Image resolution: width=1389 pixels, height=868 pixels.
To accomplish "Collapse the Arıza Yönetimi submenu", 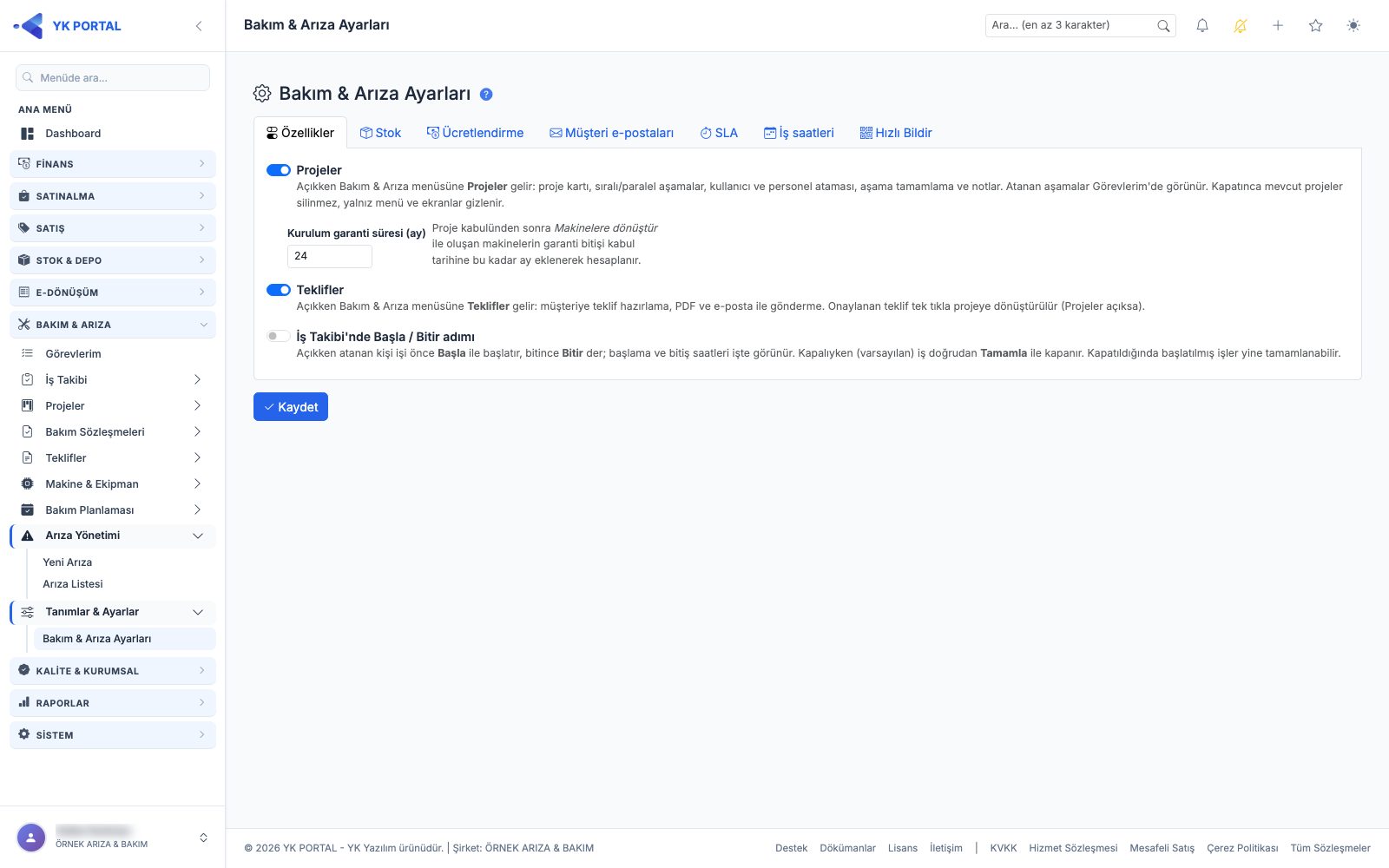I will coord(113,536).
